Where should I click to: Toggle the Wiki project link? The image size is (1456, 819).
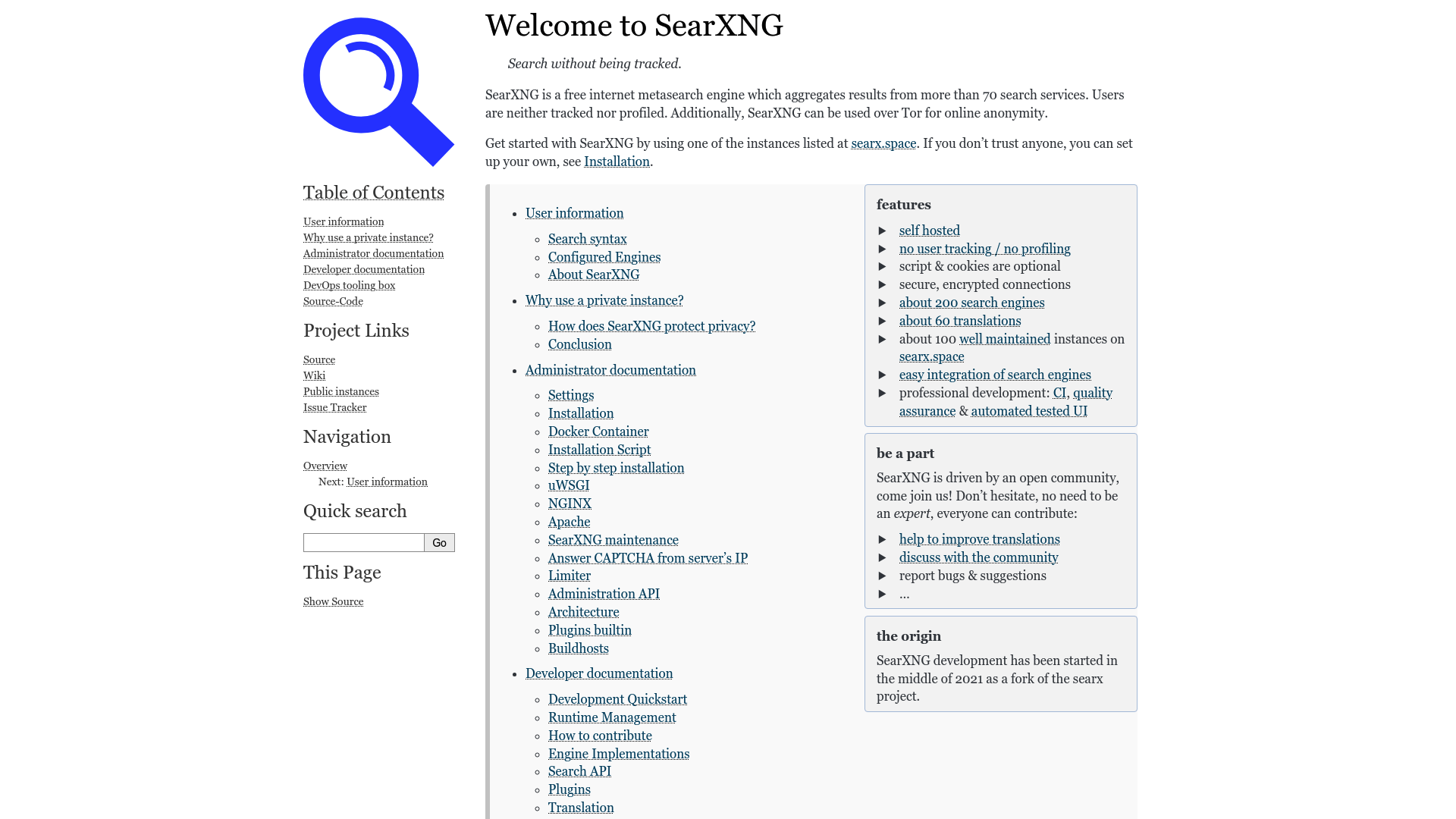coord(313,375)
